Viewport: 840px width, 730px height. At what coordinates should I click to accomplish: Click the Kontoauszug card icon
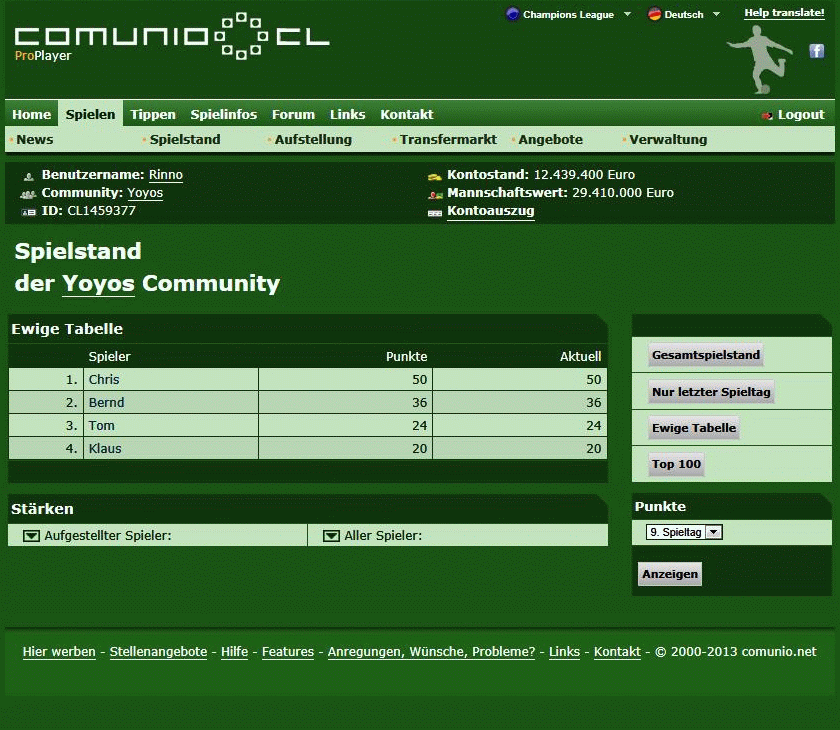coord(434,212)
